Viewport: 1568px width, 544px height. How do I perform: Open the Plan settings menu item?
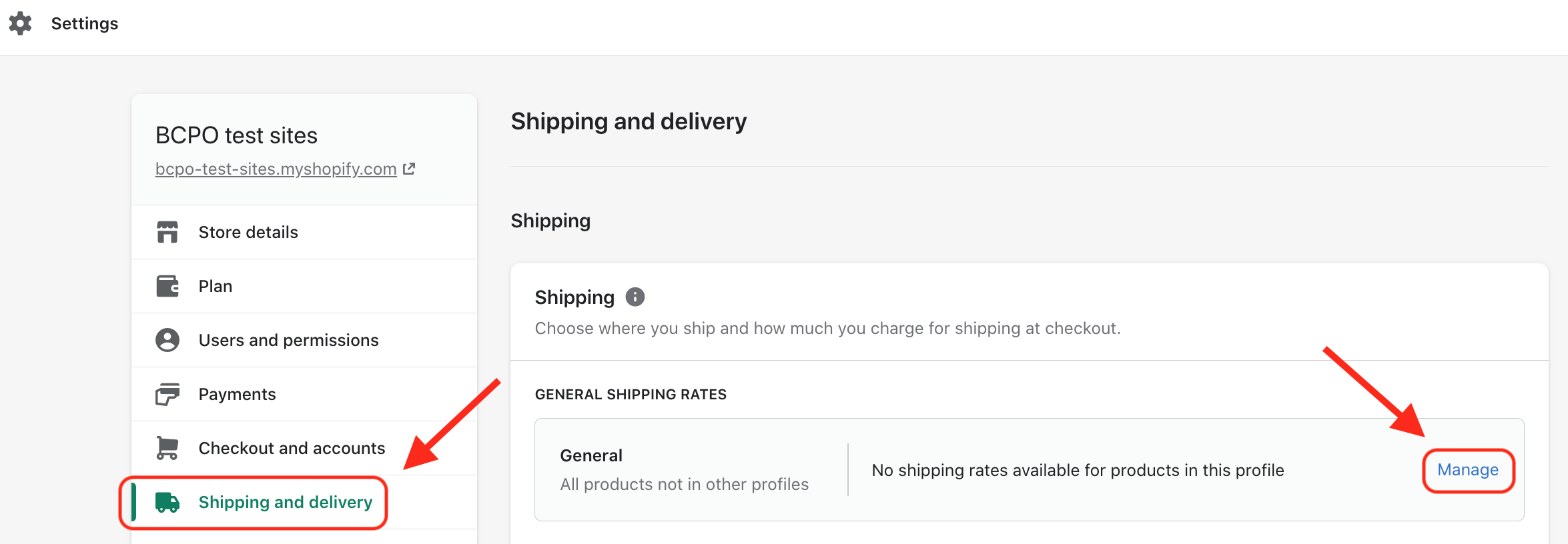(304, 286)
